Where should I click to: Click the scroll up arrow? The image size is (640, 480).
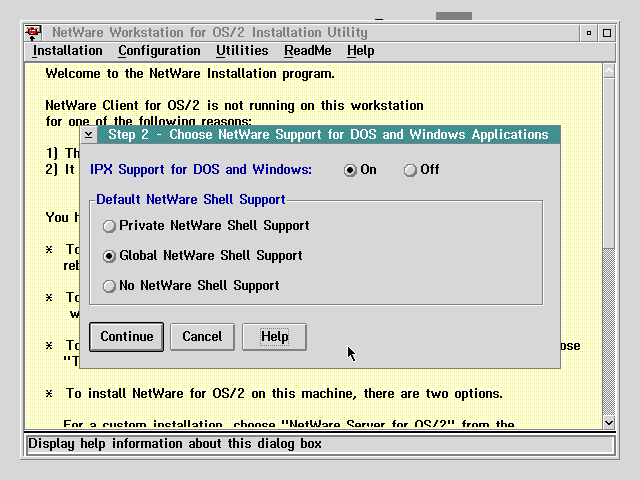(609, 71)
